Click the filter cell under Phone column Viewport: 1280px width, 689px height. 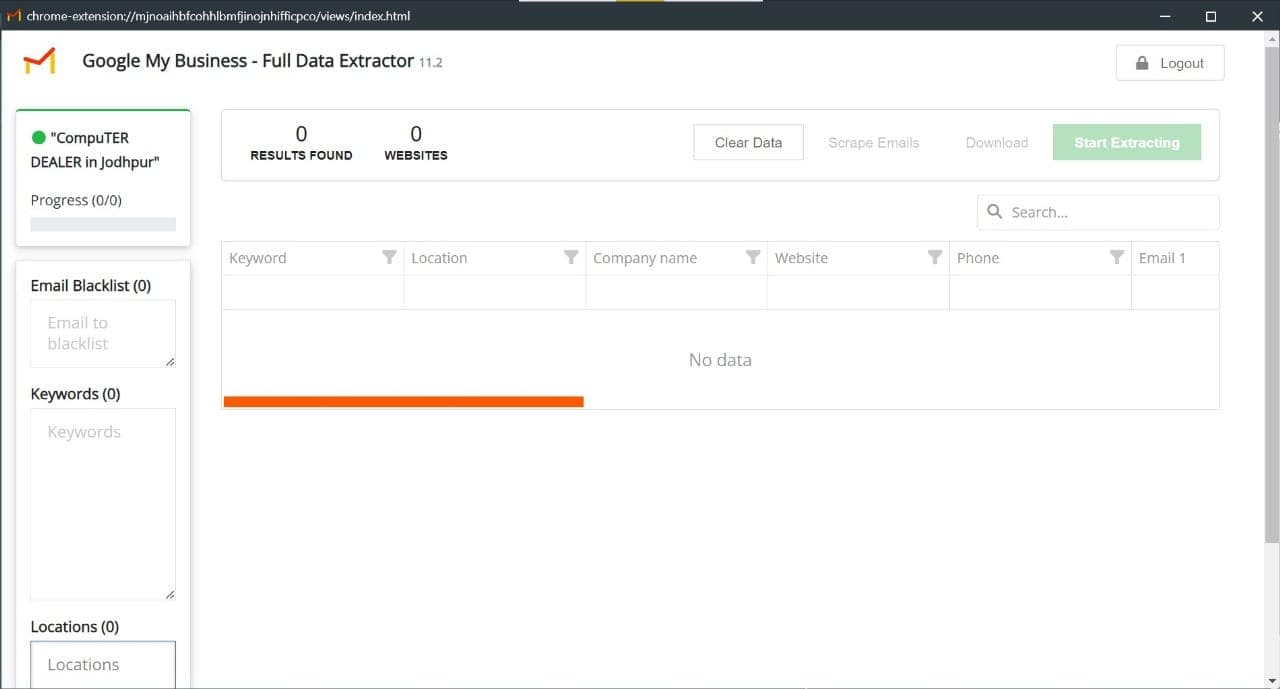click(1041, 292)
